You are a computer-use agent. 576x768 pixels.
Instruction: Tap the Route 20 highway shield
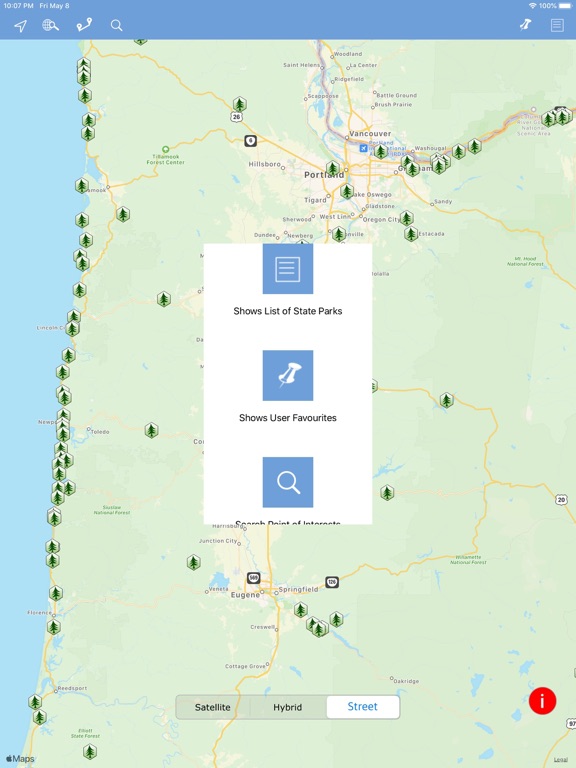click(x=561, y=500)
